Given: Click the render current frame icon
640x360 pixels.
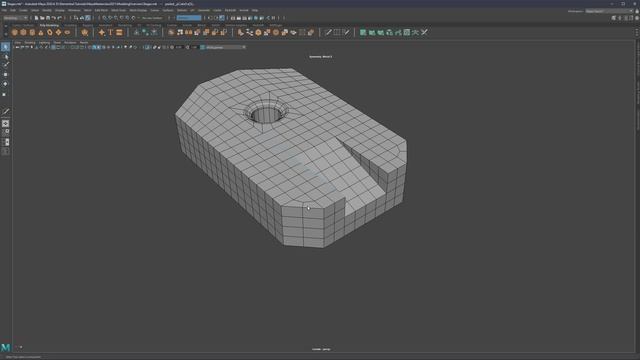Looking at the screenshot, I should (239, 18).
